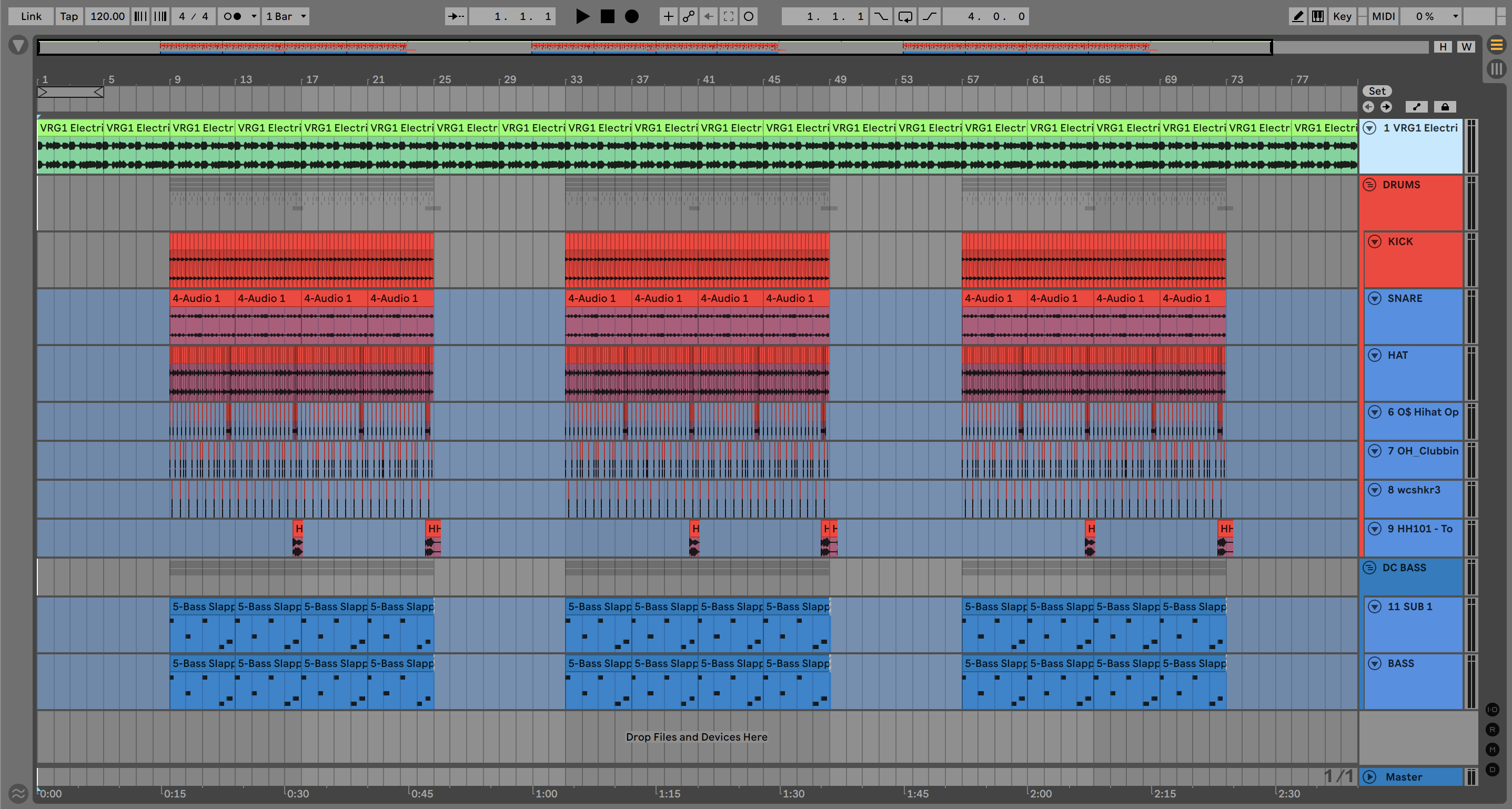Toggle the Link button

tap(31, 16)
